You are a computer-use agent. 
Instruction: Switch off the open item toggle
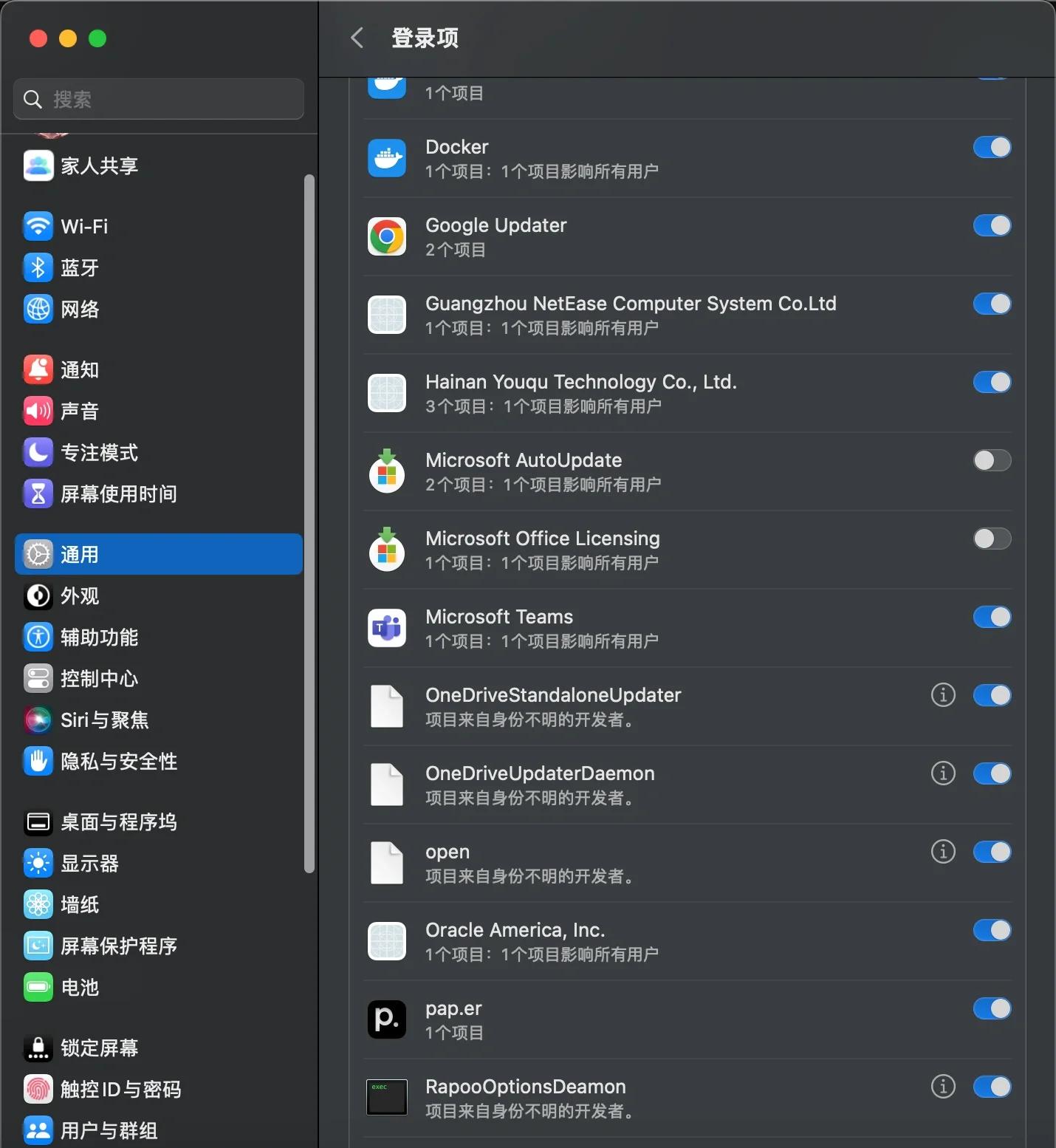tap(992, 852)
